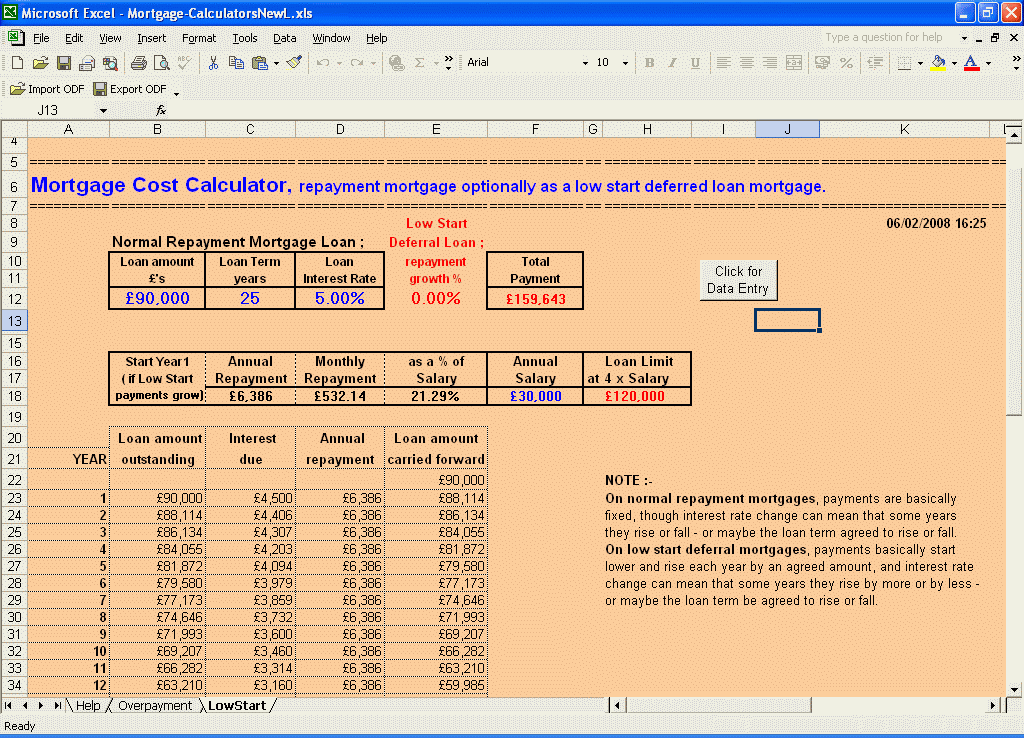The image size is (1024, 738).
Task: Toggle Underline formatting
Action: tap(696, 63)
